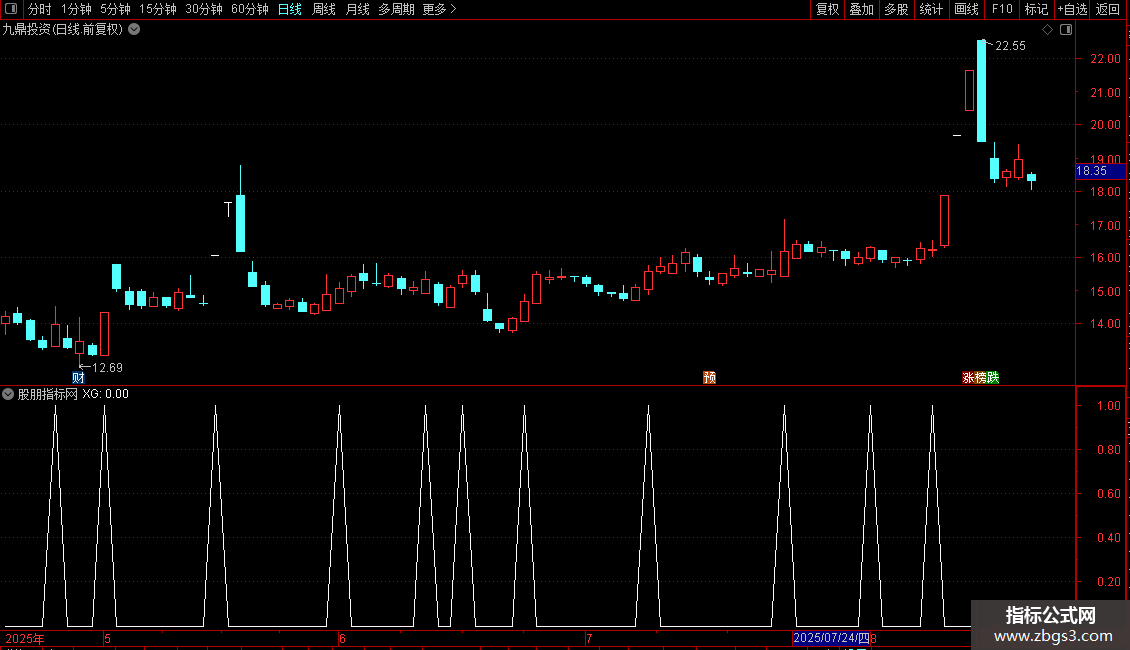Switch to the 月线 monthly tab
Viewport: 1130px width, 650px height.
[x=357, y=9]
